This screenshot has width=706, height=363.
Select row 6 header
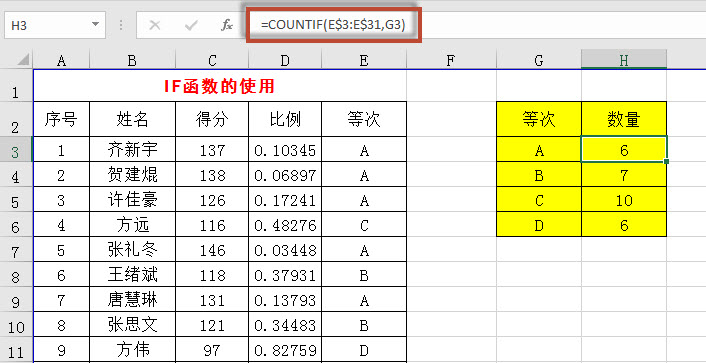[x=16, y=225]
